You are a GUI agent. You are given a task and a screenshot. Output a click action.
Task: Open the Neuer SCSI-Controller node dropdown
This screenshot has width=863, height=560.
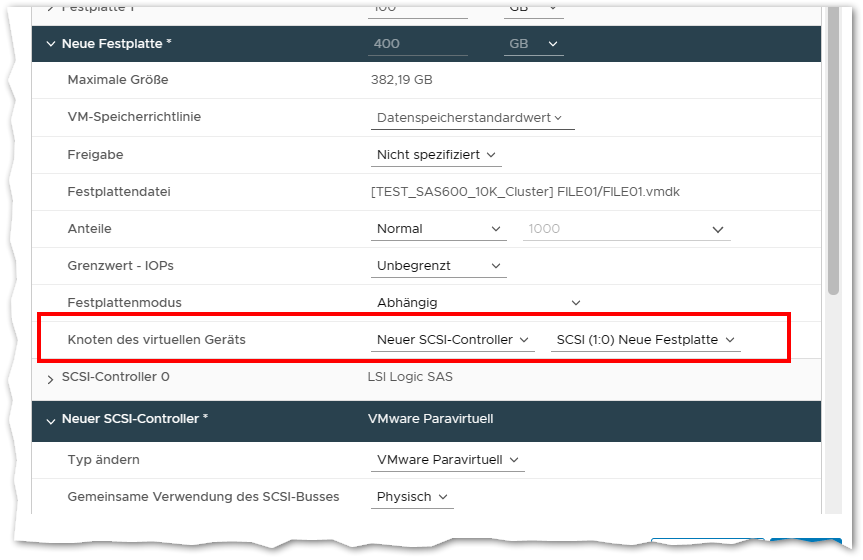453,340
